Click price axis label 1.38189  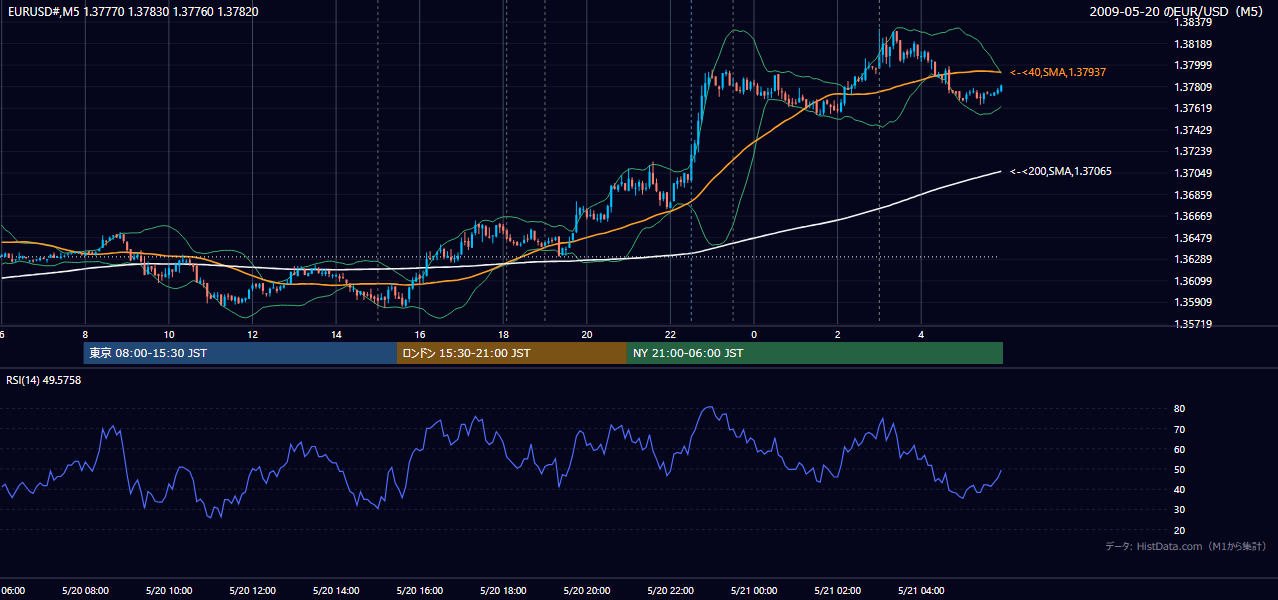(1193, 44)
